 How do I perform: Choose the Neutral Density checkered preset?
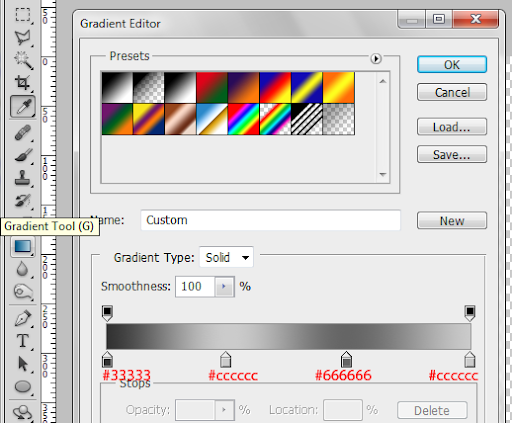339,119
